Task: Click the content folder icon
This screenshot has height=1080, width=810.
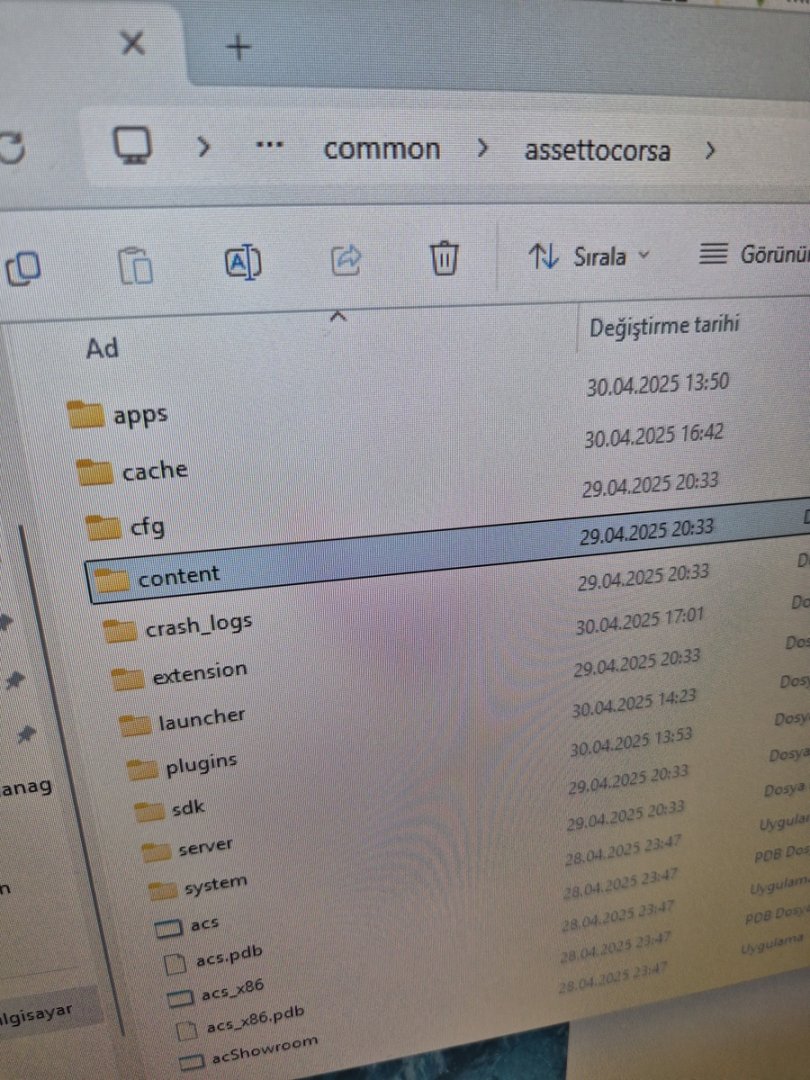Action: pyautogui.click(x=111, y=580)
